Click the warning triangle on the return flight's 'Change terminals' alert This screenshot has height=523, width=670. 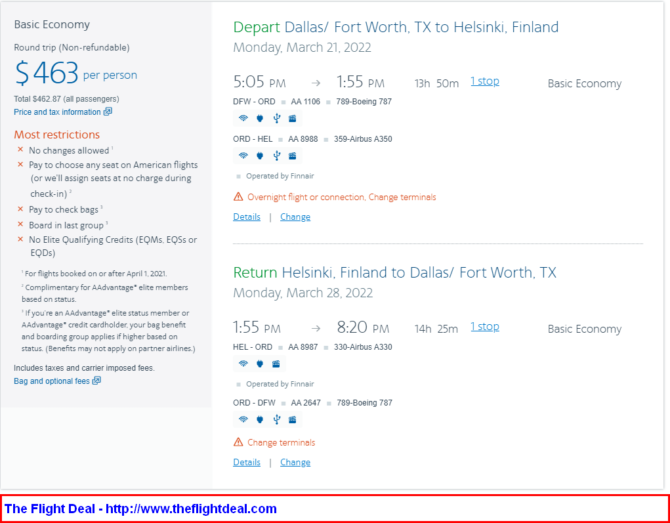coord(238,442)
